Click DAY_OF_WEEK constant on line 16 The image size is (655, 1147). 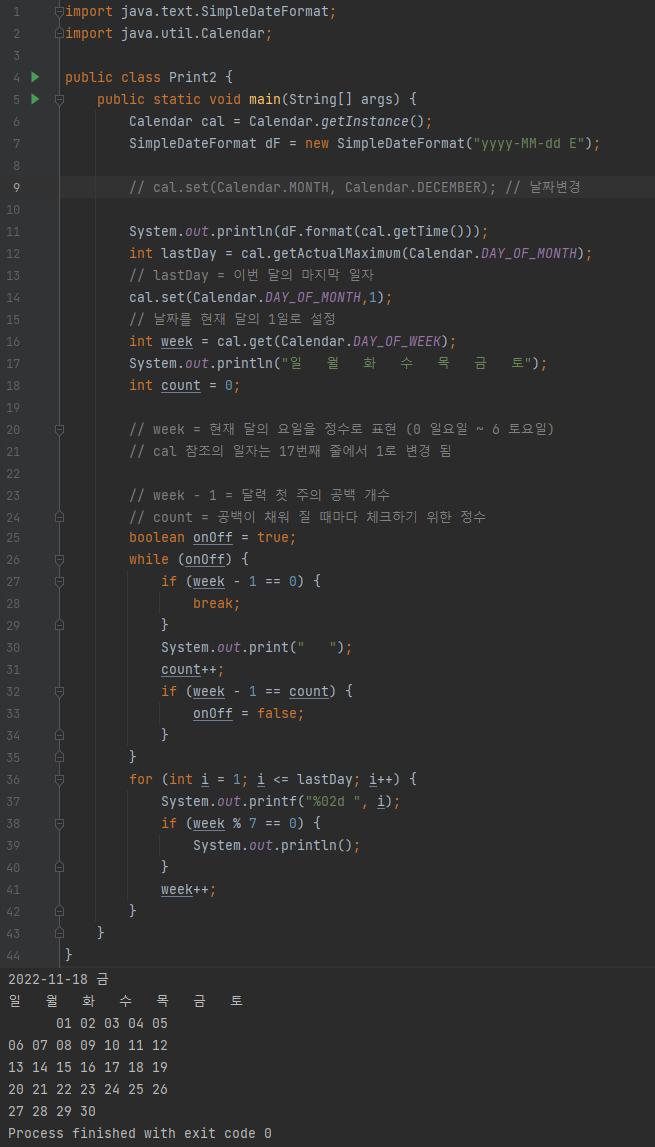398,341
